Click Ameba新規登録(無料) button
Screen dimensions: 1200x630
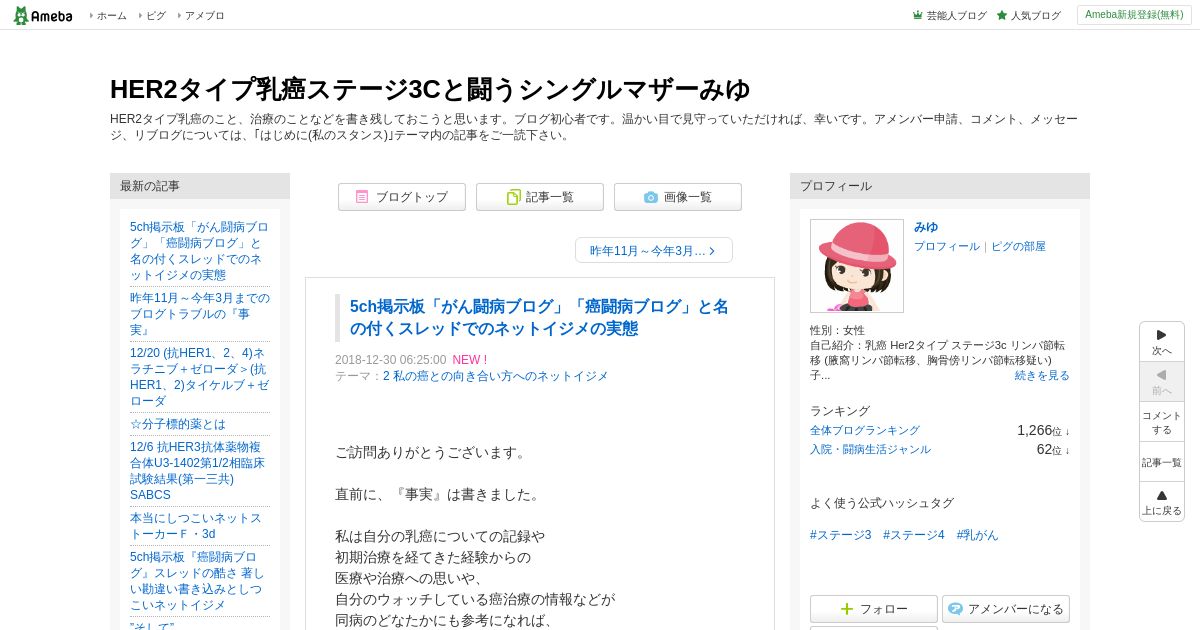[1134, 15]
